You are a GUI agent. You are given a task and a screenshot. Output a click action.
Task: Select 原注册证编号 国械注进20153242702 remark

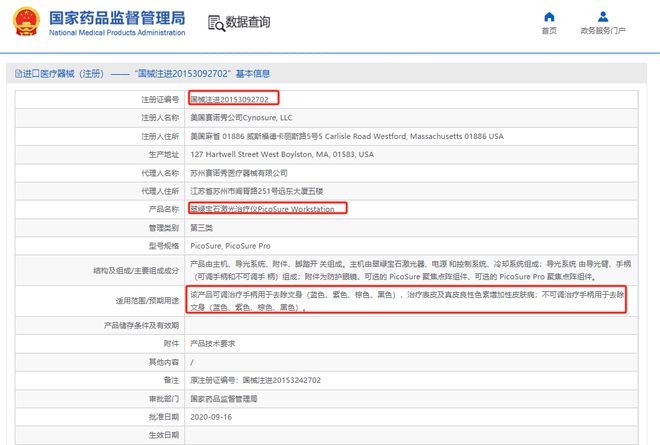point(255,380)
